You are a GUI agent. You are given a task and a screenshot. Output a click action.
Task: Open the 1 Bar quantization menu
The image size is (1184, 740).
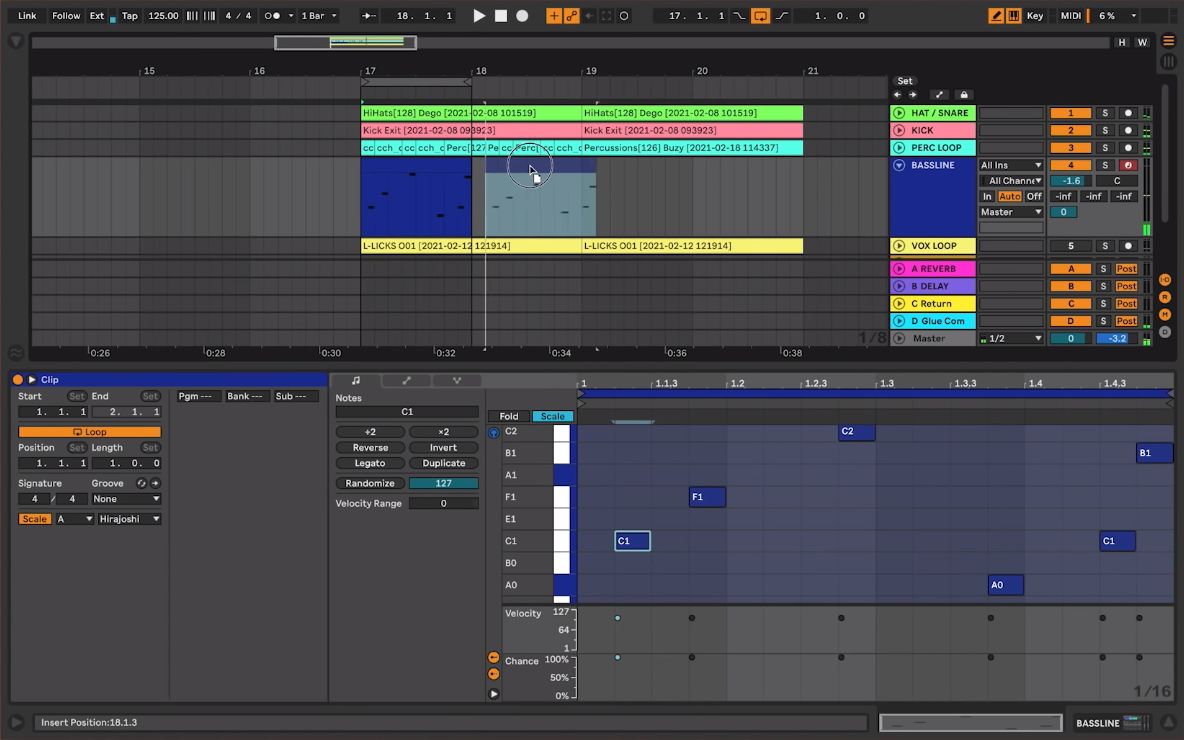coord(319,16)
